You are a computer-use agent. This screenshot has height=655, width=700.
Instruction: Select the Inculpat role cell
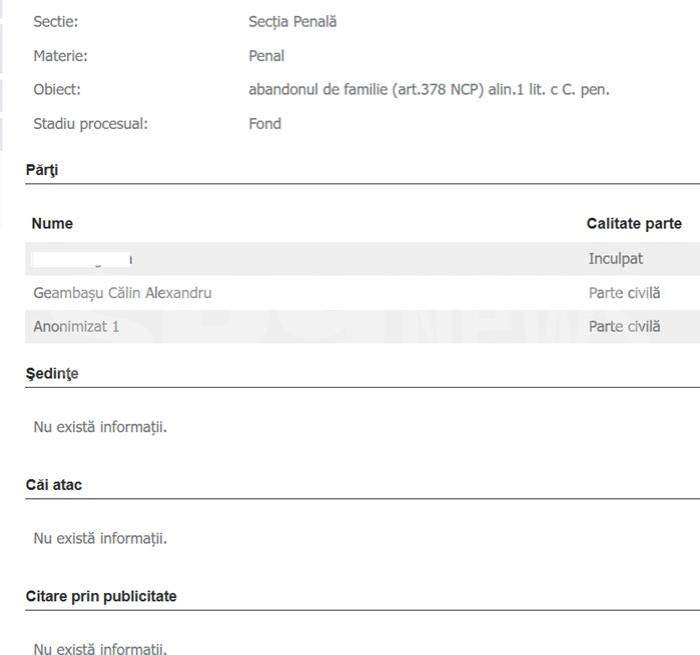click(615, 259)
